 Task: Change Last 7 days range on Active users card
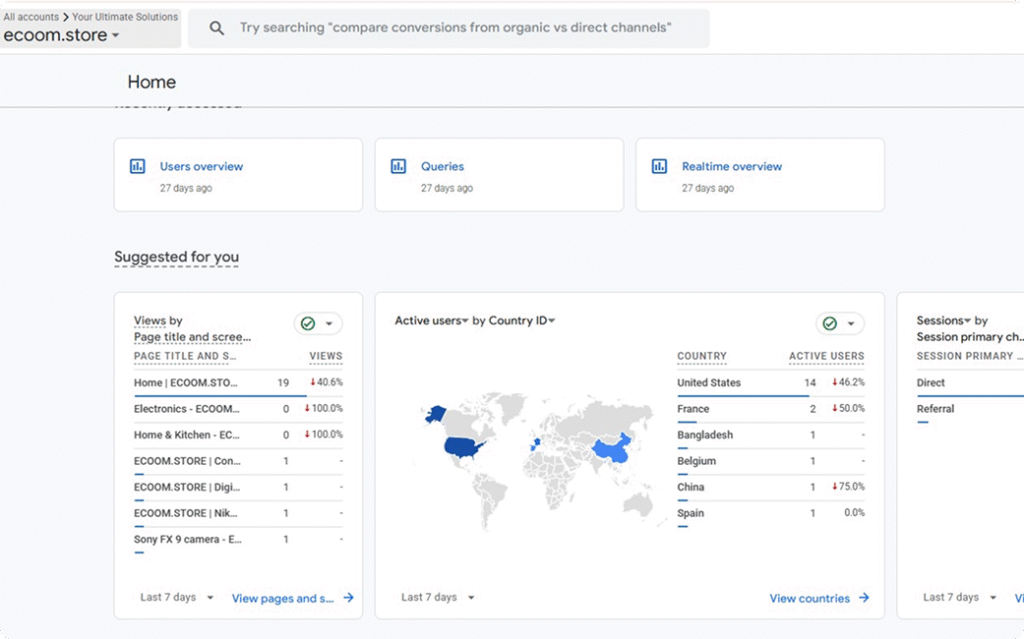pos(438,597)
